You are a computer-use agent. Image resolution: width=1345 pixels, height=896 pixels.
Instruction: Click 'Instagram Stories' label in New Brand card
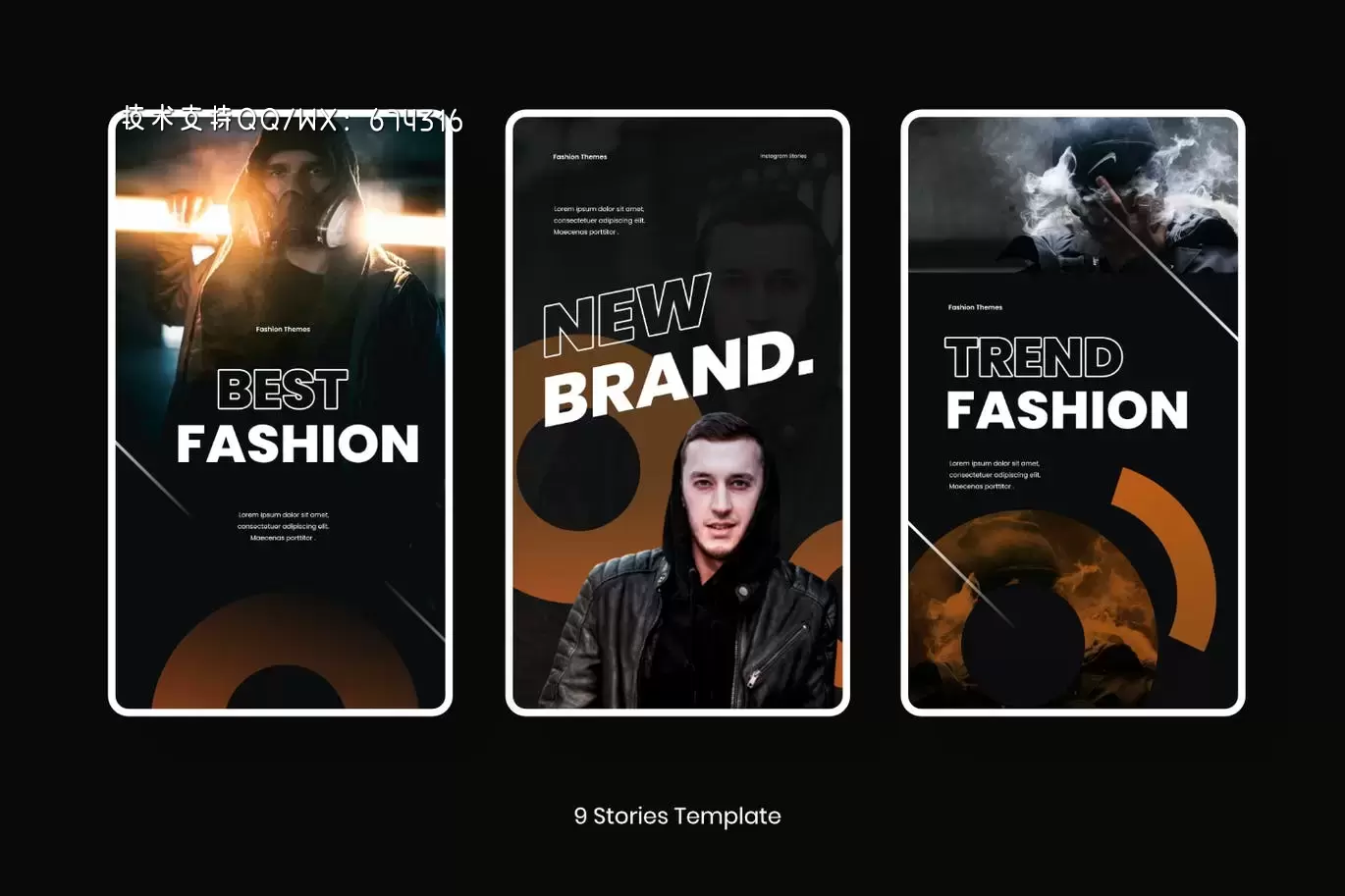pyautogui.click(x=783, y=156)
